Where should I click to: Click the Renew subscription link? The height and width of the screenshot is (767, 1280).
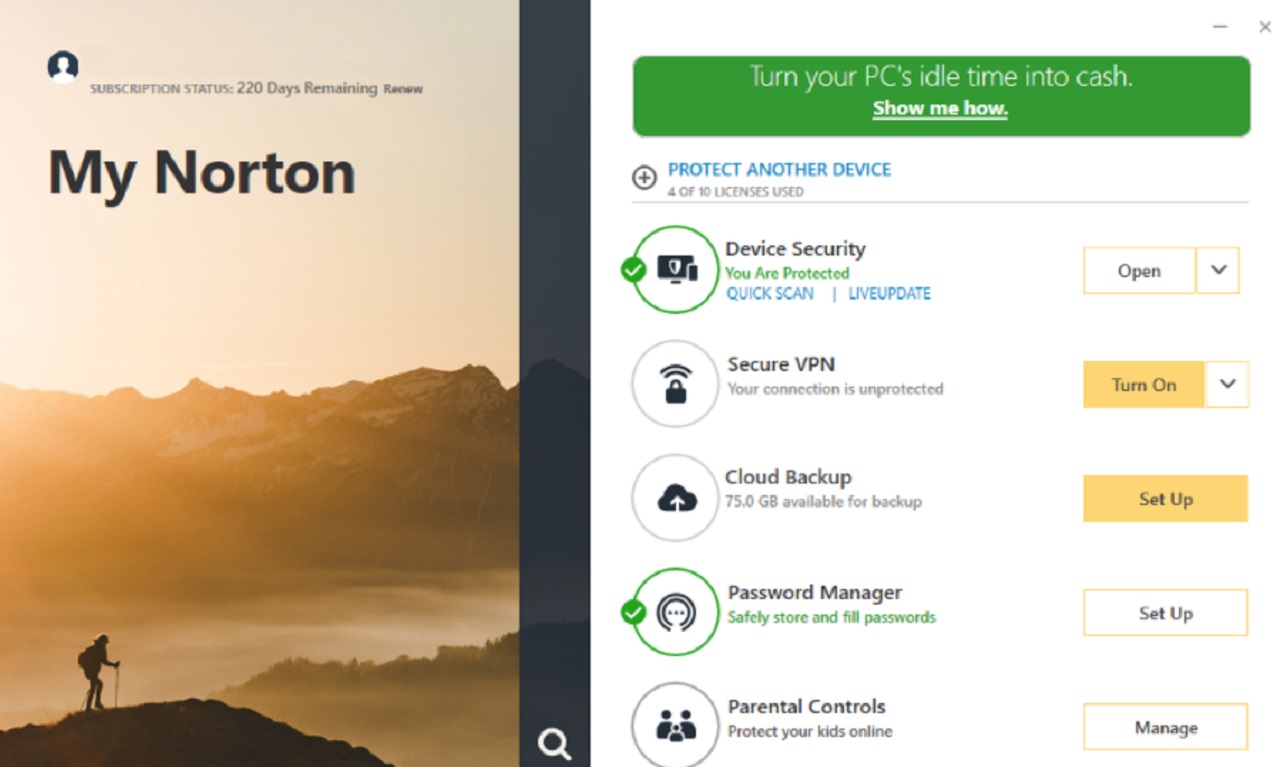(403, 89)
